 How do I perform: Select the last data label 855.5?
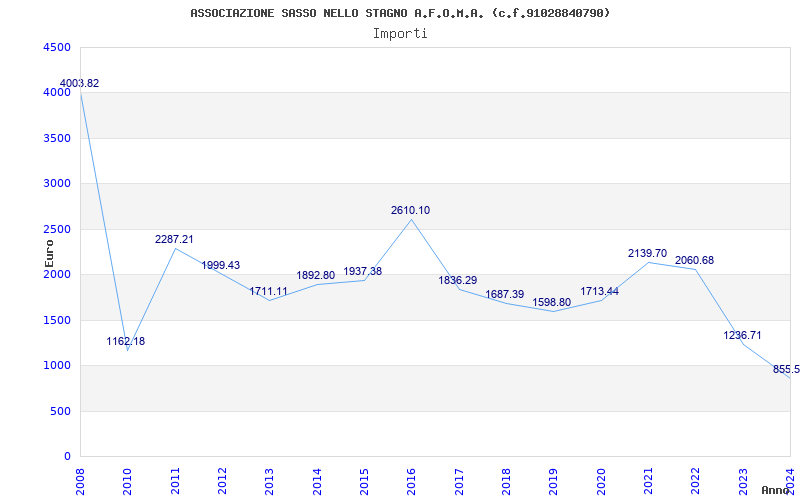tap(786, 369)
